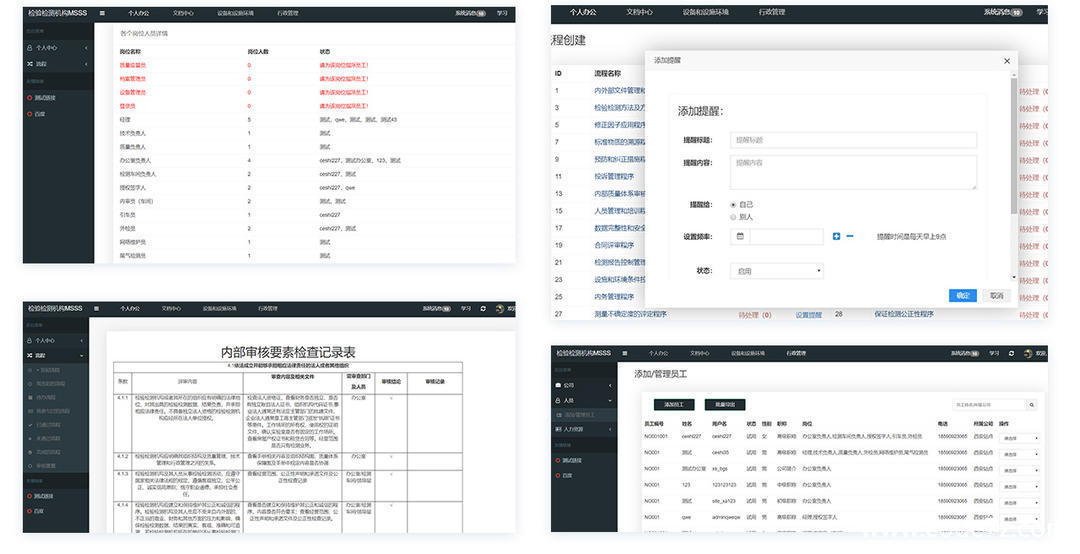Select 自己 radio button for 提醒给

click(x=733, y=205)
